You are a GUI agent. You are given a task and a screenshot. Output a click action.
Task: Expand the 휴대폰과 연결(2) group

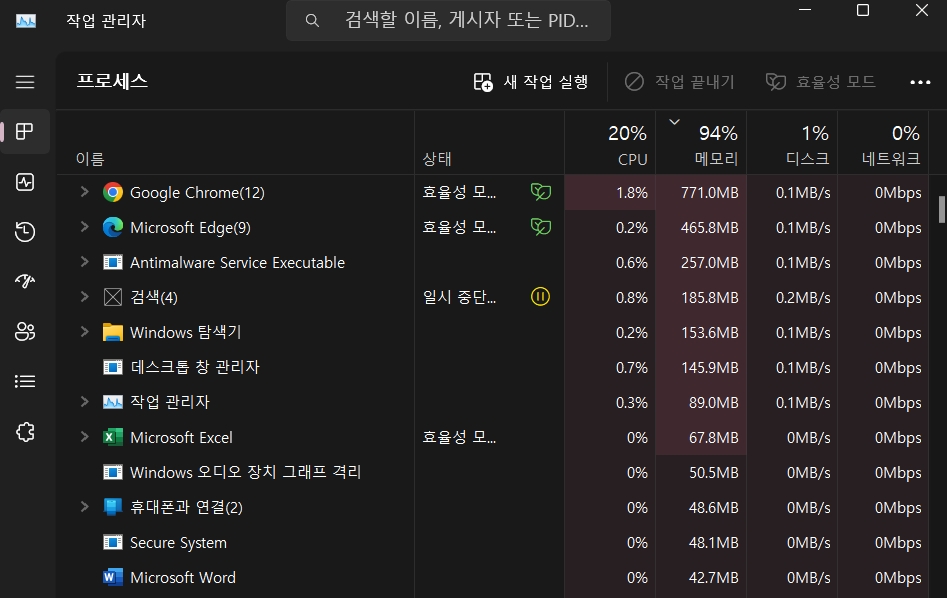tap(85, 506)
